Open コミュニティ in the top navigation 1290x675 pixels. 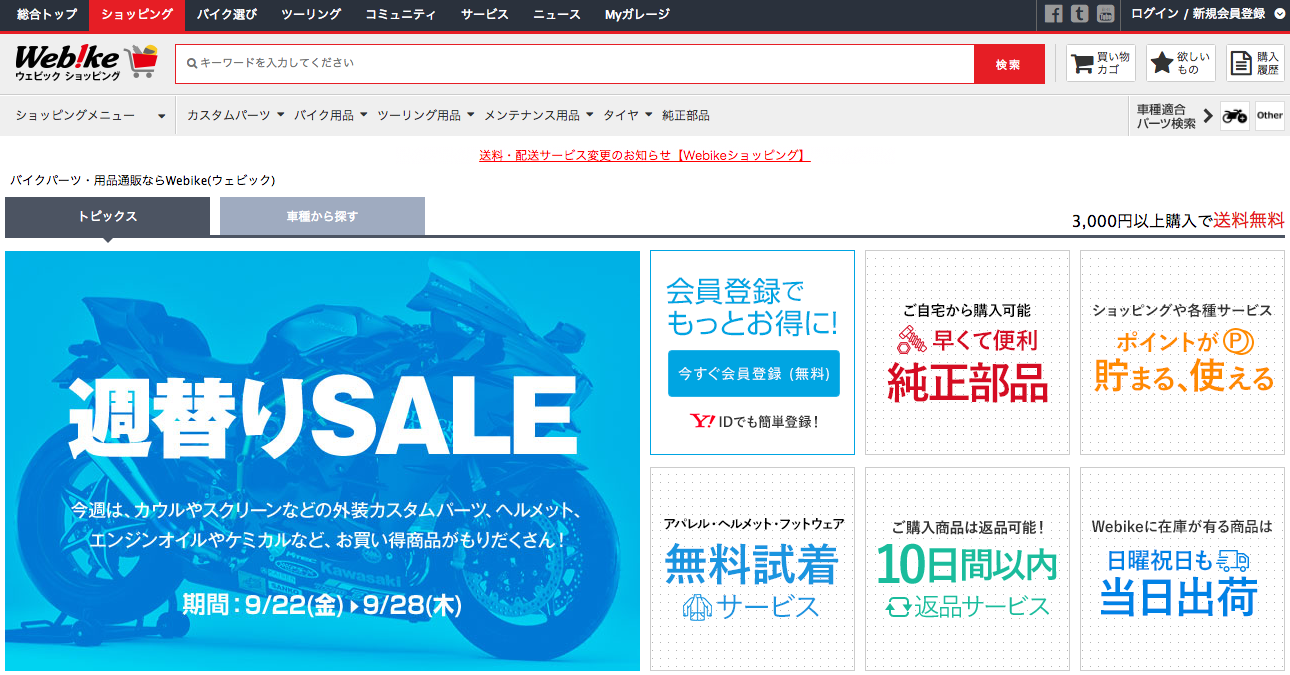point(400,14)
